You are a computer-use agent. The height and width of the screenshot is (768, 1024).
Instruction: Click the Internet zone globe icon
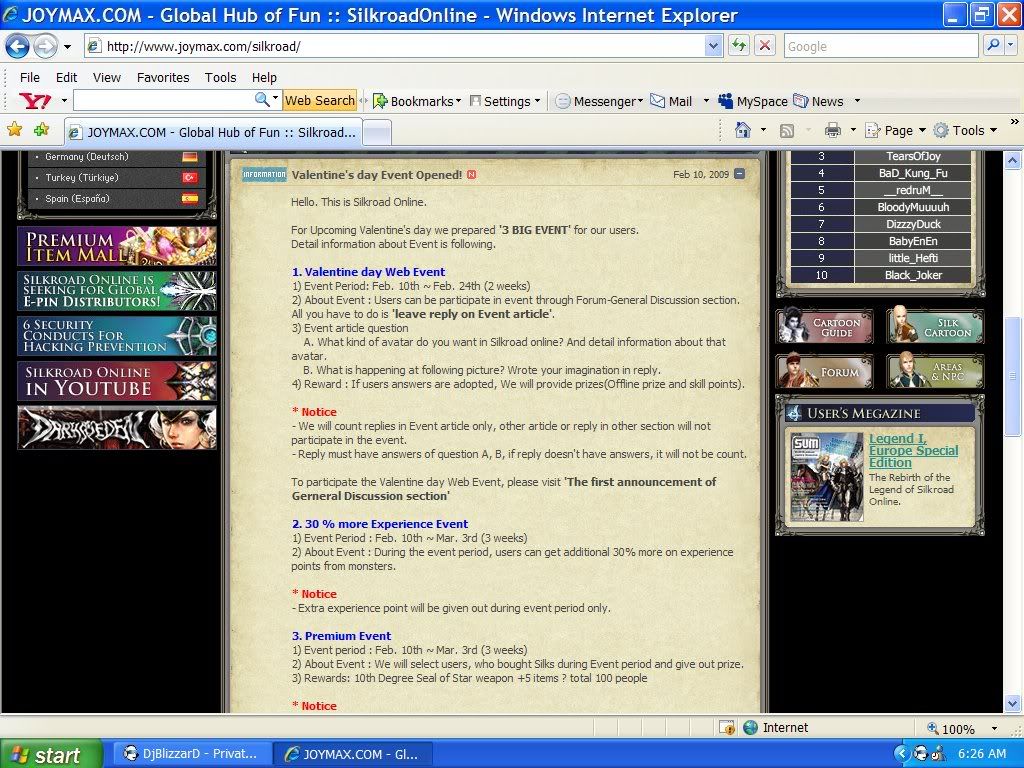tap(751, 728)
